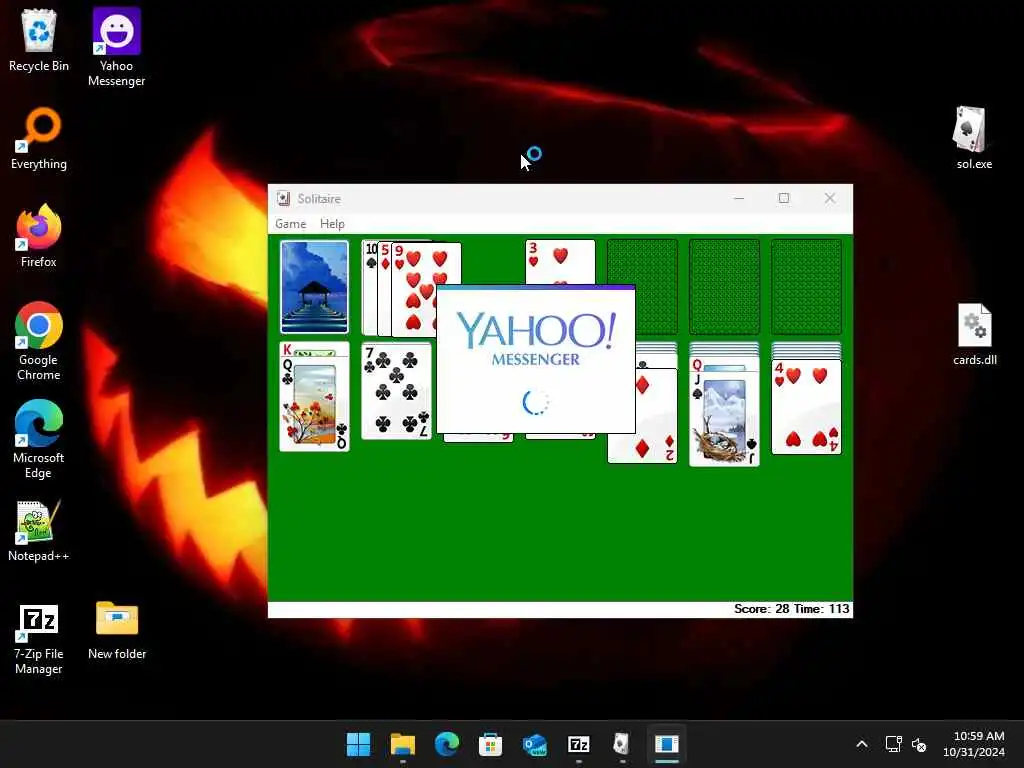Switch to Solitaire via its taskbar icon
This screenshot has height=768, width=1024.
coord(622,744)
